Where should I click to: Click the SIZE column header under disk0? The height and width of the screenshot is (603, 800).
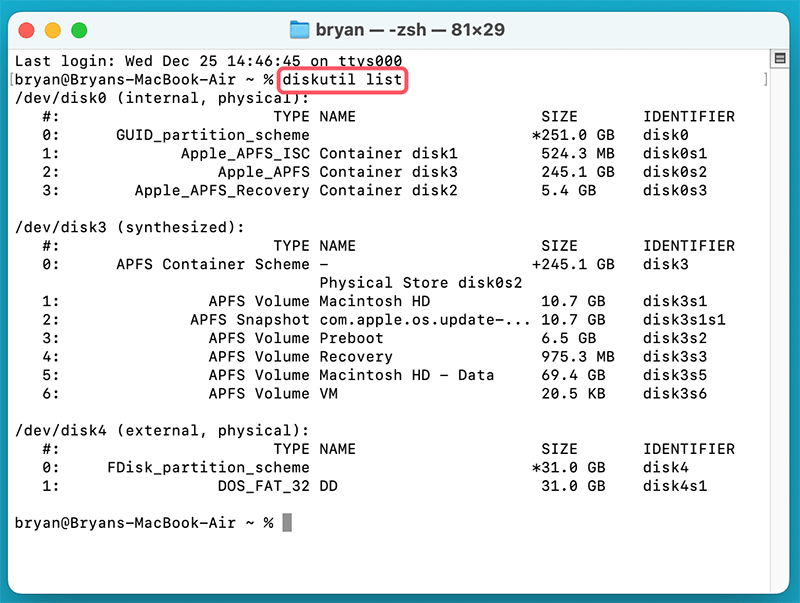(x=559, y=116)
